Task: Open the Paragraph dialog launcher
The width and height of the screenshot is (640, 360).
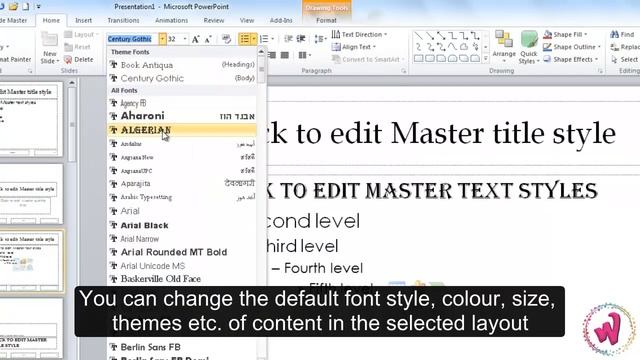Action: [x=404, y=71]
